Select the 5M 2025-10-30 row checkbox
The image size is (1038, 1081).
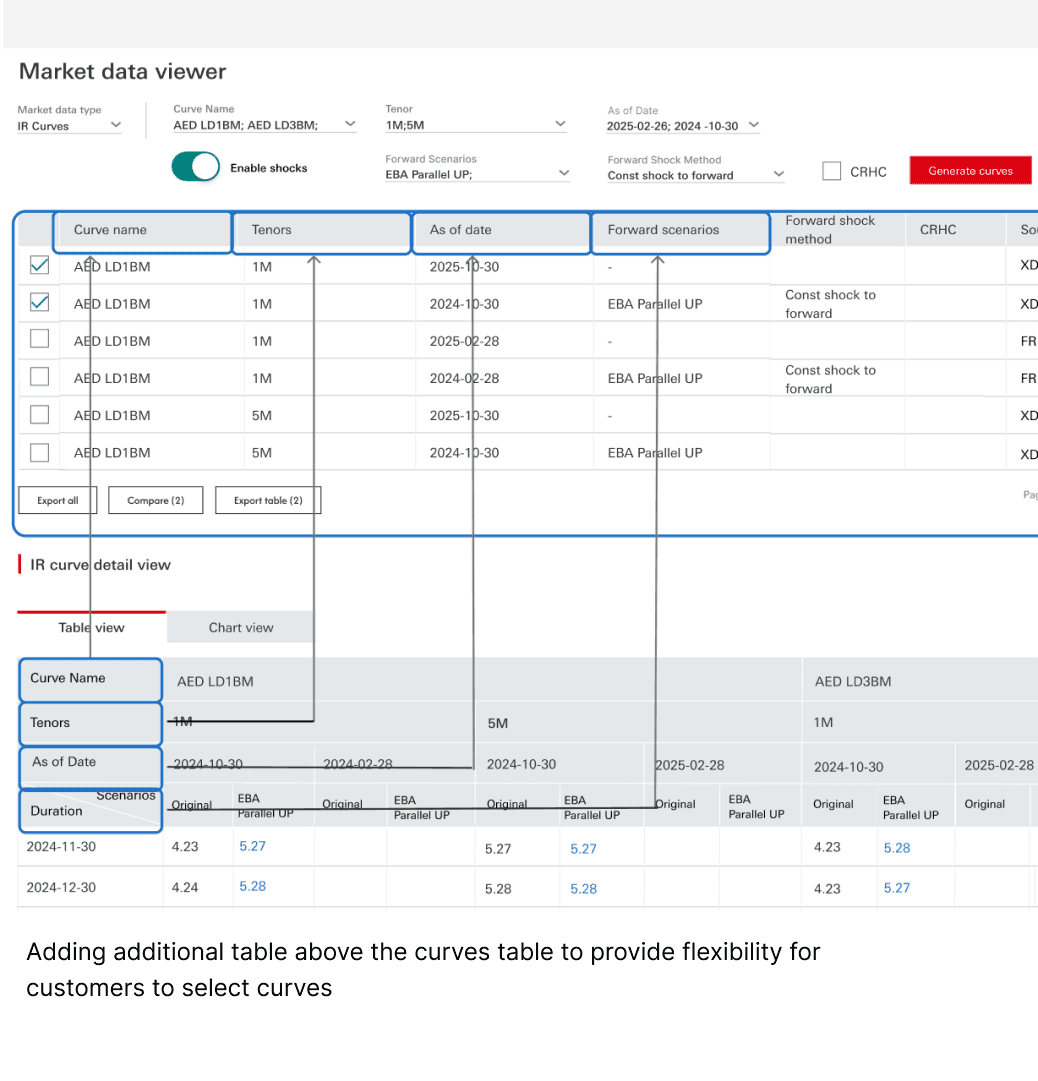pos(40,415)
